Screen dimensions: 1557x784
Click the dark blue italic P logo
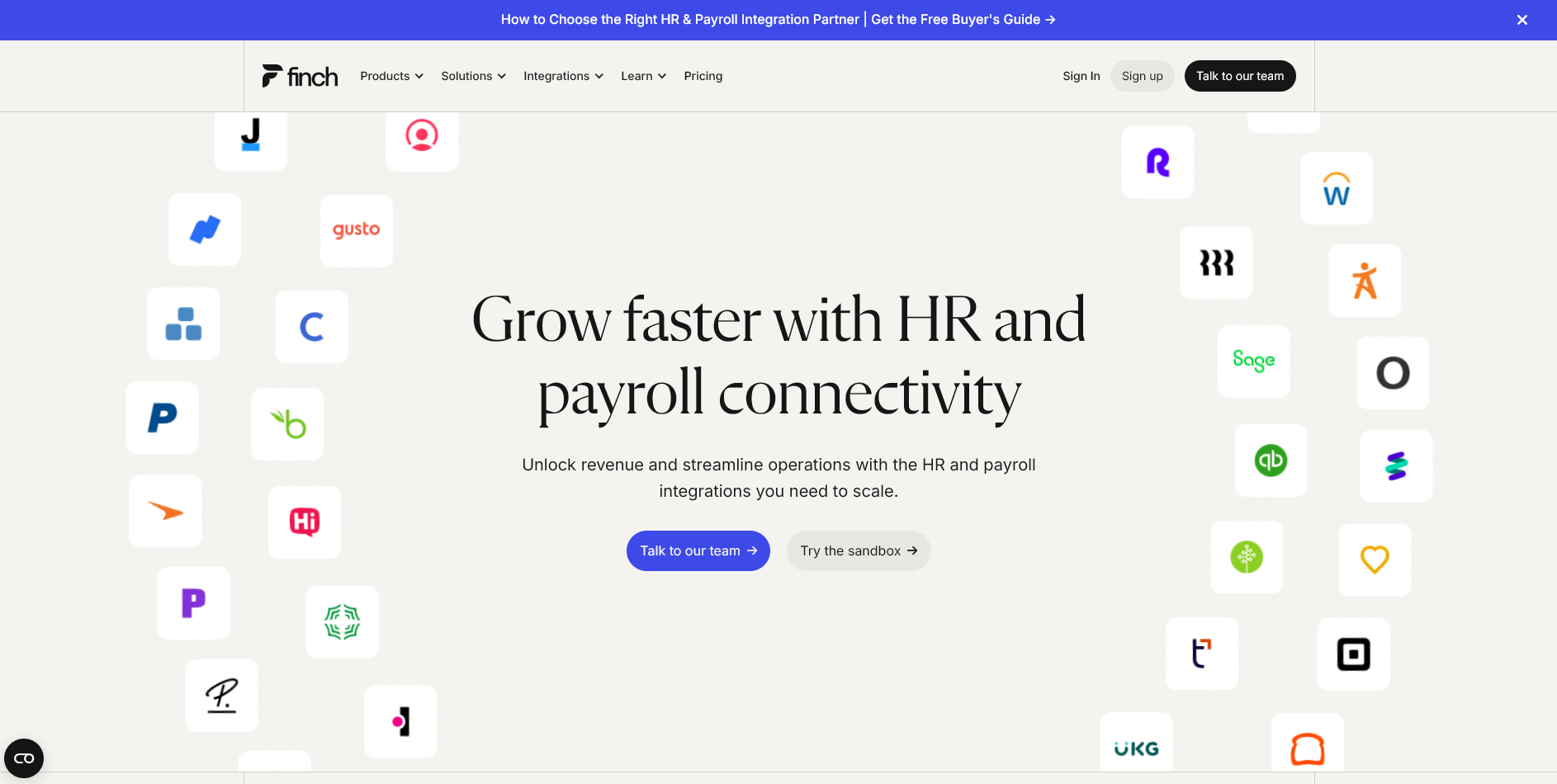pos(162,418)
